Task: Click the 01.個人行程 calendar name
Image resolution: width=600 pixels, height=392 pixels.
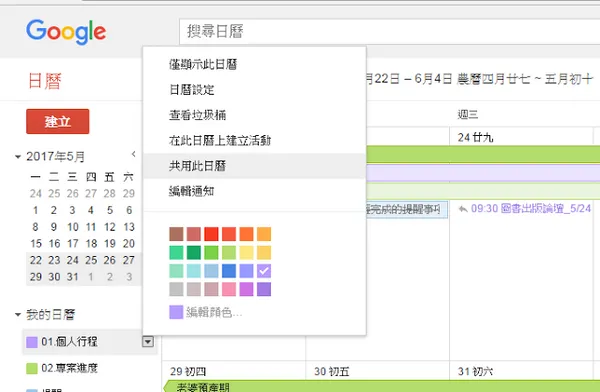Action: [69, 341]
